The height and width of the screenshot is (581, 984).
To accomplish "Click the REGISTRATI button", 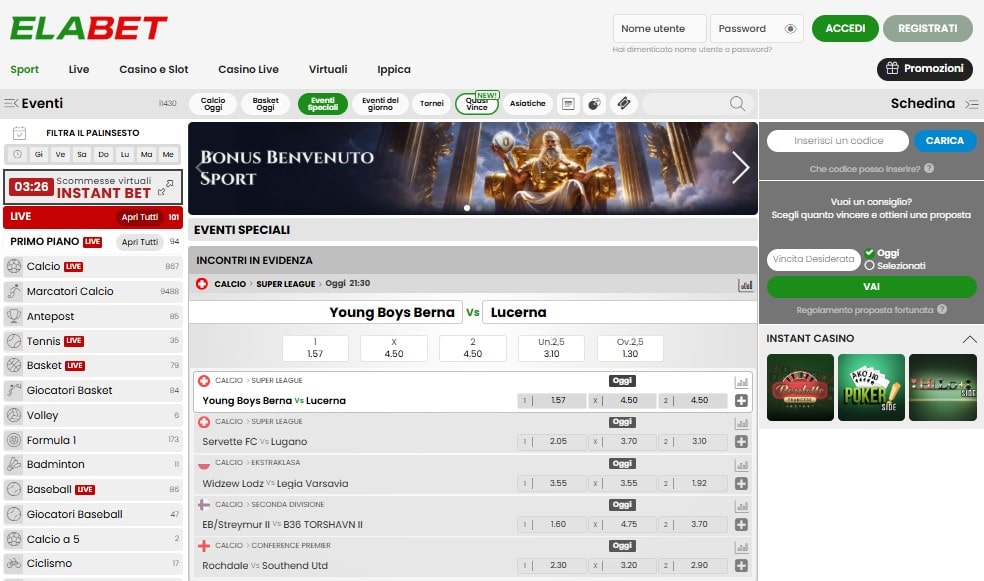I will point(928,29).
